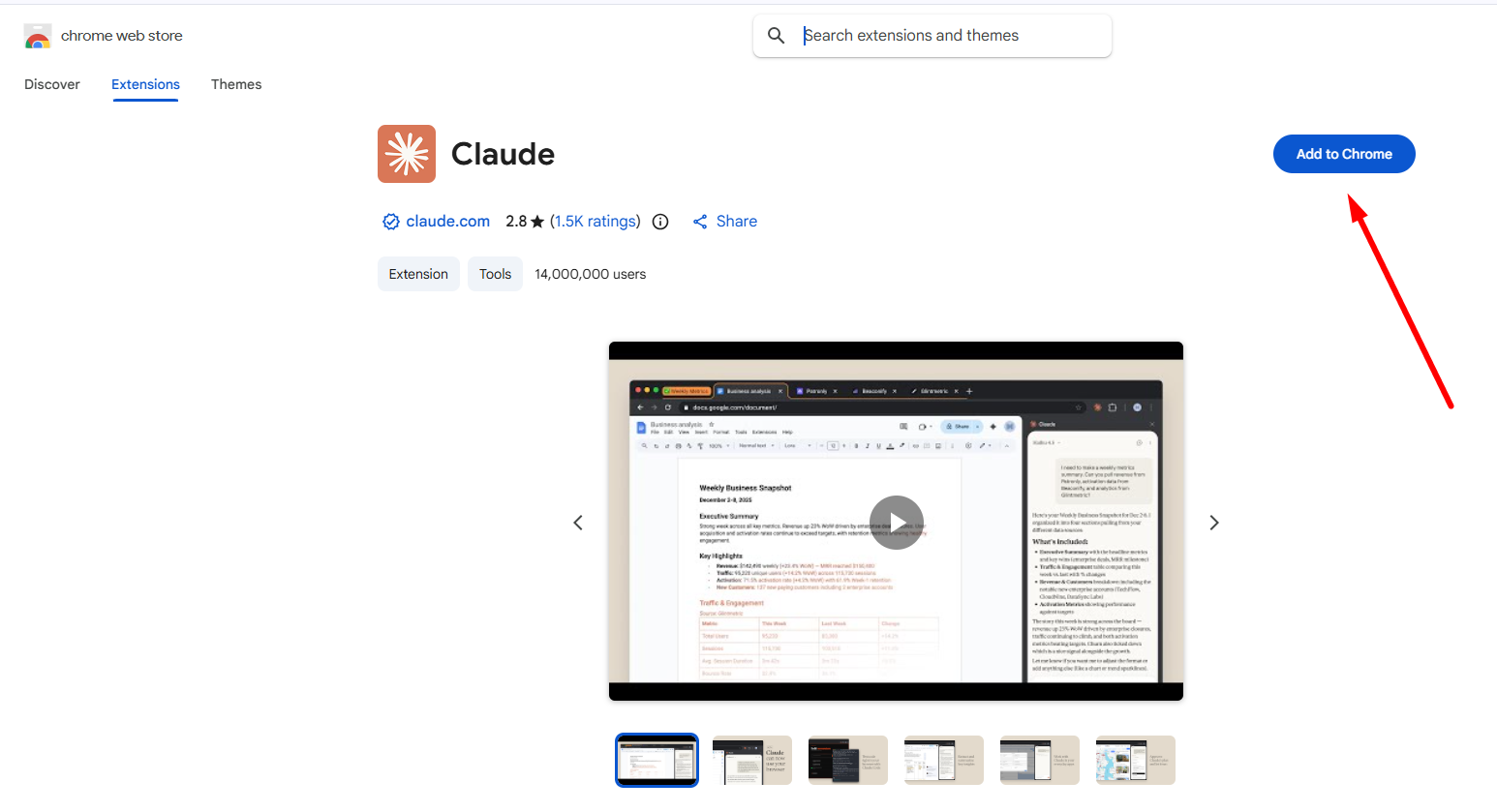Select the 'Claude can now use your browser' thumbnail
Viewport: 1497px width, 812px height.
pos(752,760)
